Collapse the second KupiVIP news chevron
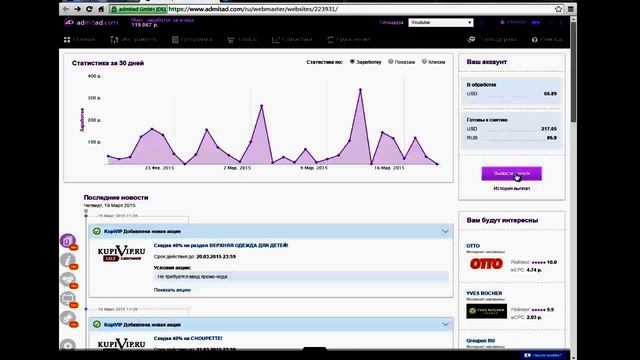This screenshot has width=640, height=360. point(445,324)
